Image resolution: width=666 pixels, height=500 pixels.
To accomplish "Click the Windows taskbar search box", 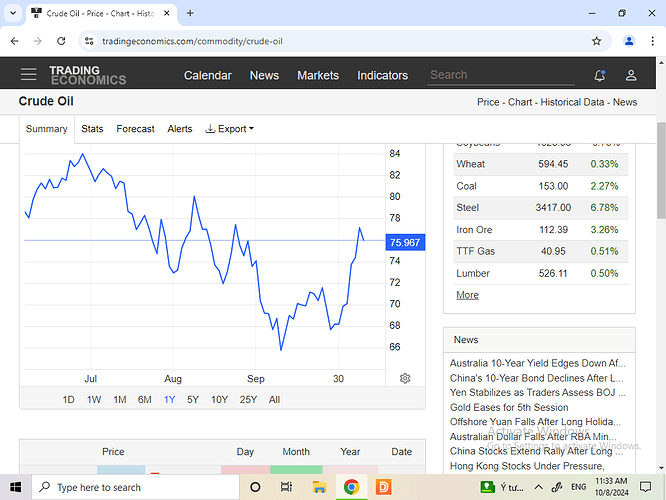I will [135, 487].
